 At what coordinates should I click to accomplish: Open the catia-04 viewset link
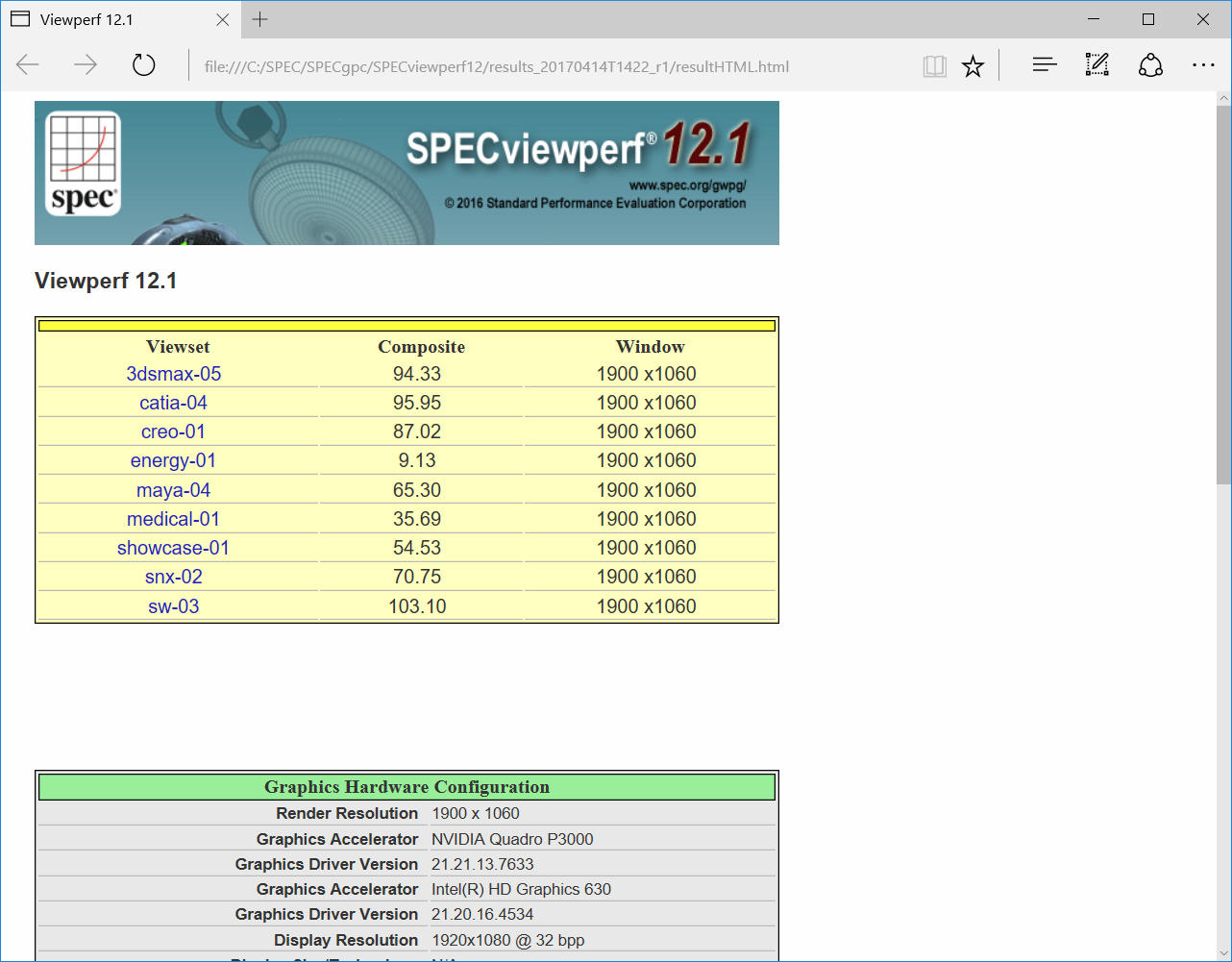174,403
